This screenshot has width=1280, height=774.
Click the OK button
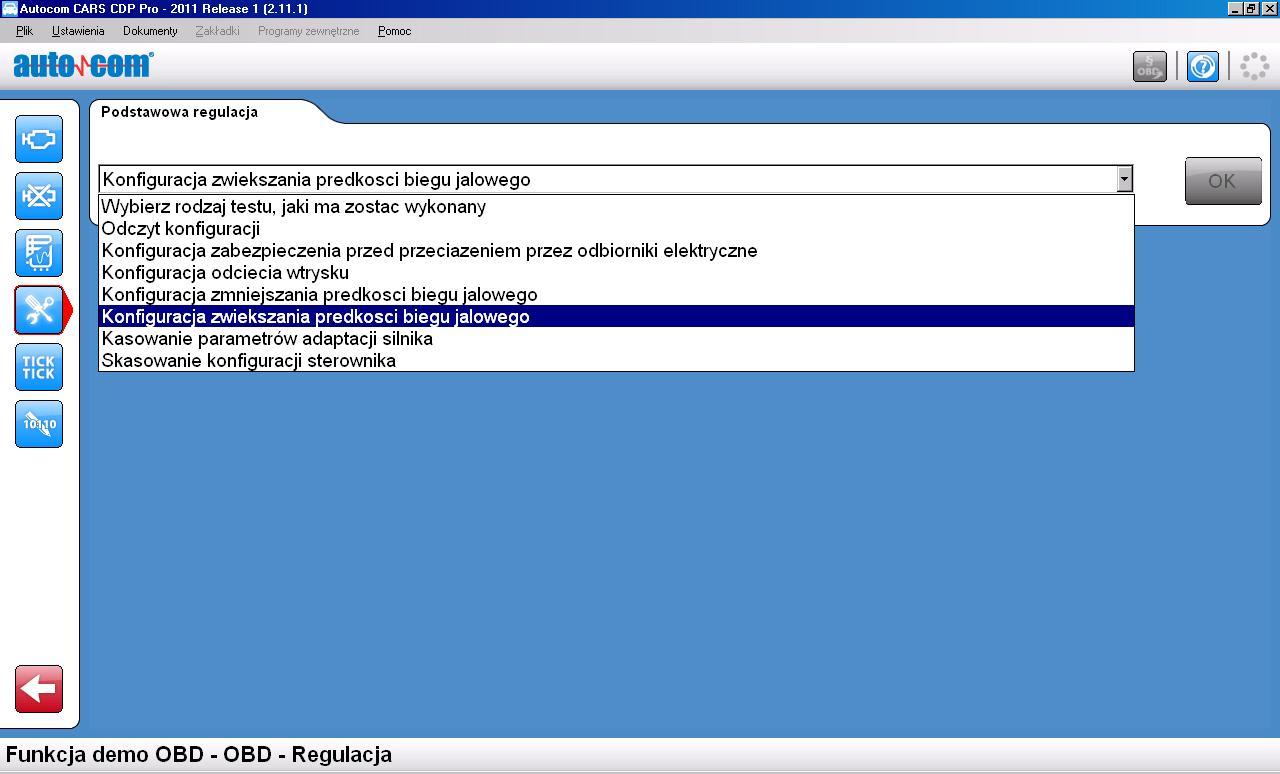pyautogui.click(x=1223, y=181)
